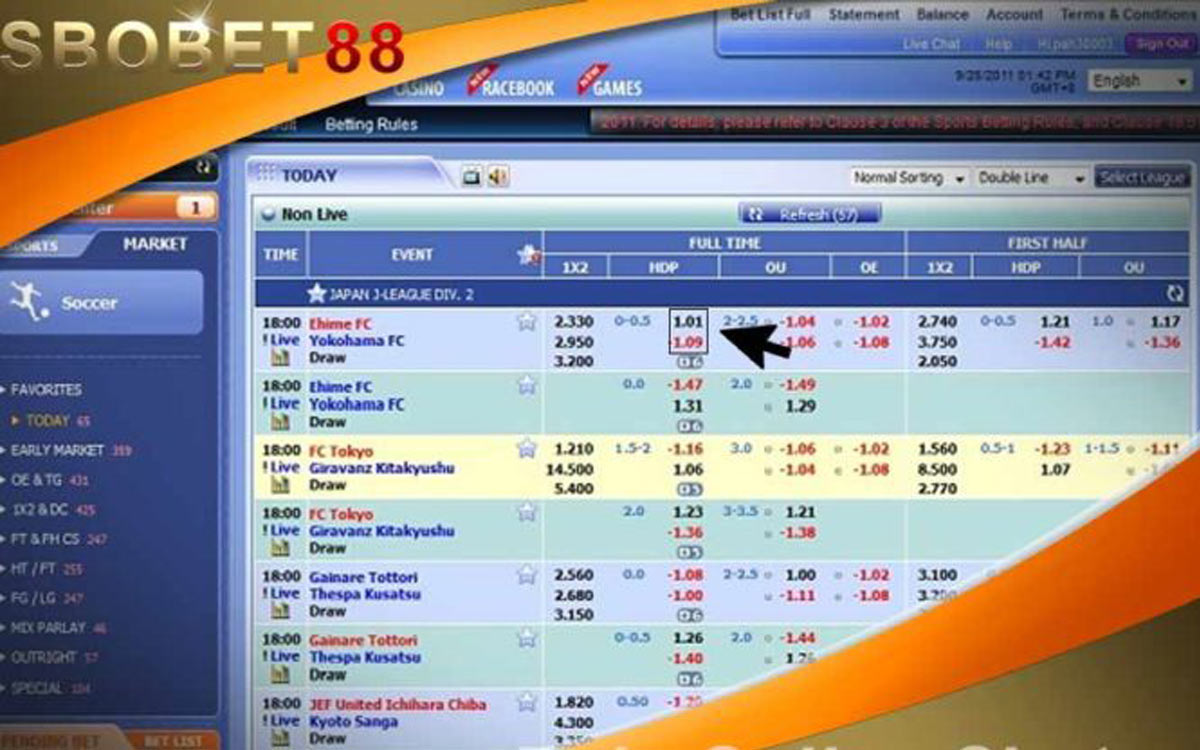This screenshot has height=750, width=1200.
Task: Favorite the Ehime FC 0.0 handicap row star
Action: pos(527,386)
